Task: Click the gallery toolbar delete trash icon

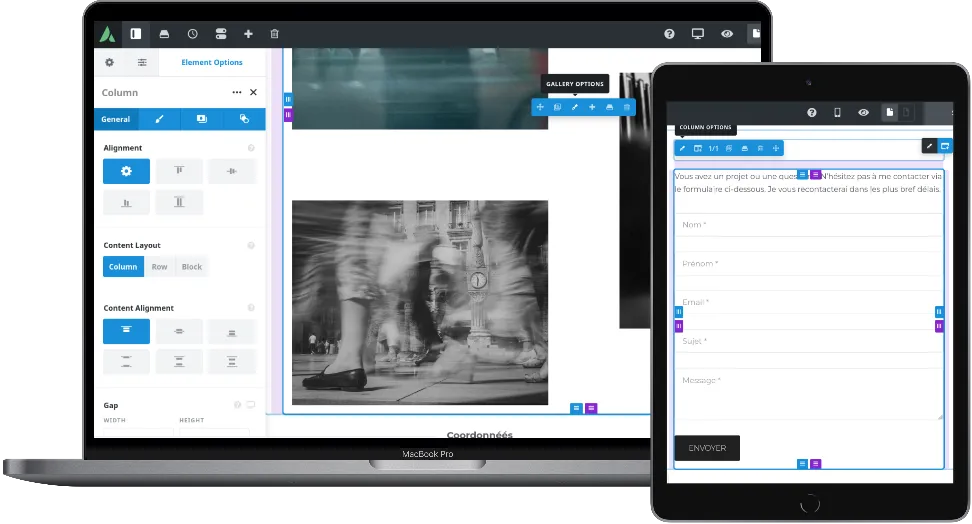Action: (627, 107)
